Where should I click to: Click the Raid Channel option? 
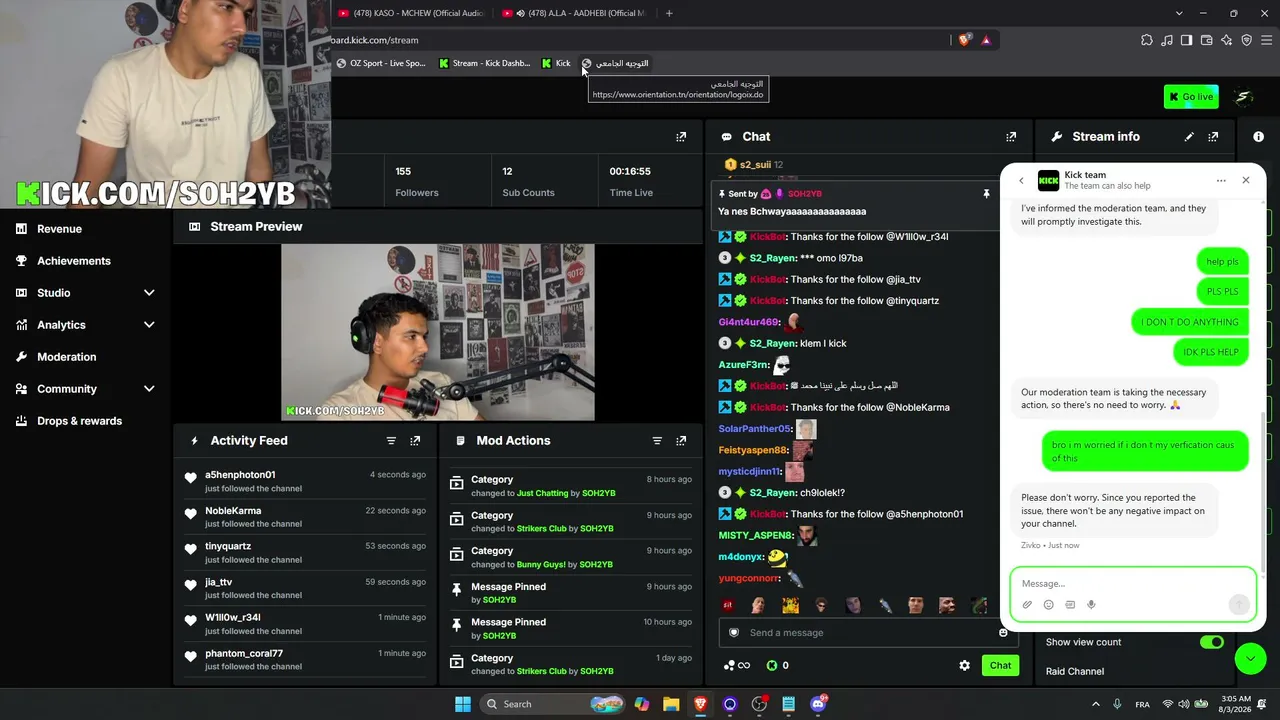point(1075,672)
